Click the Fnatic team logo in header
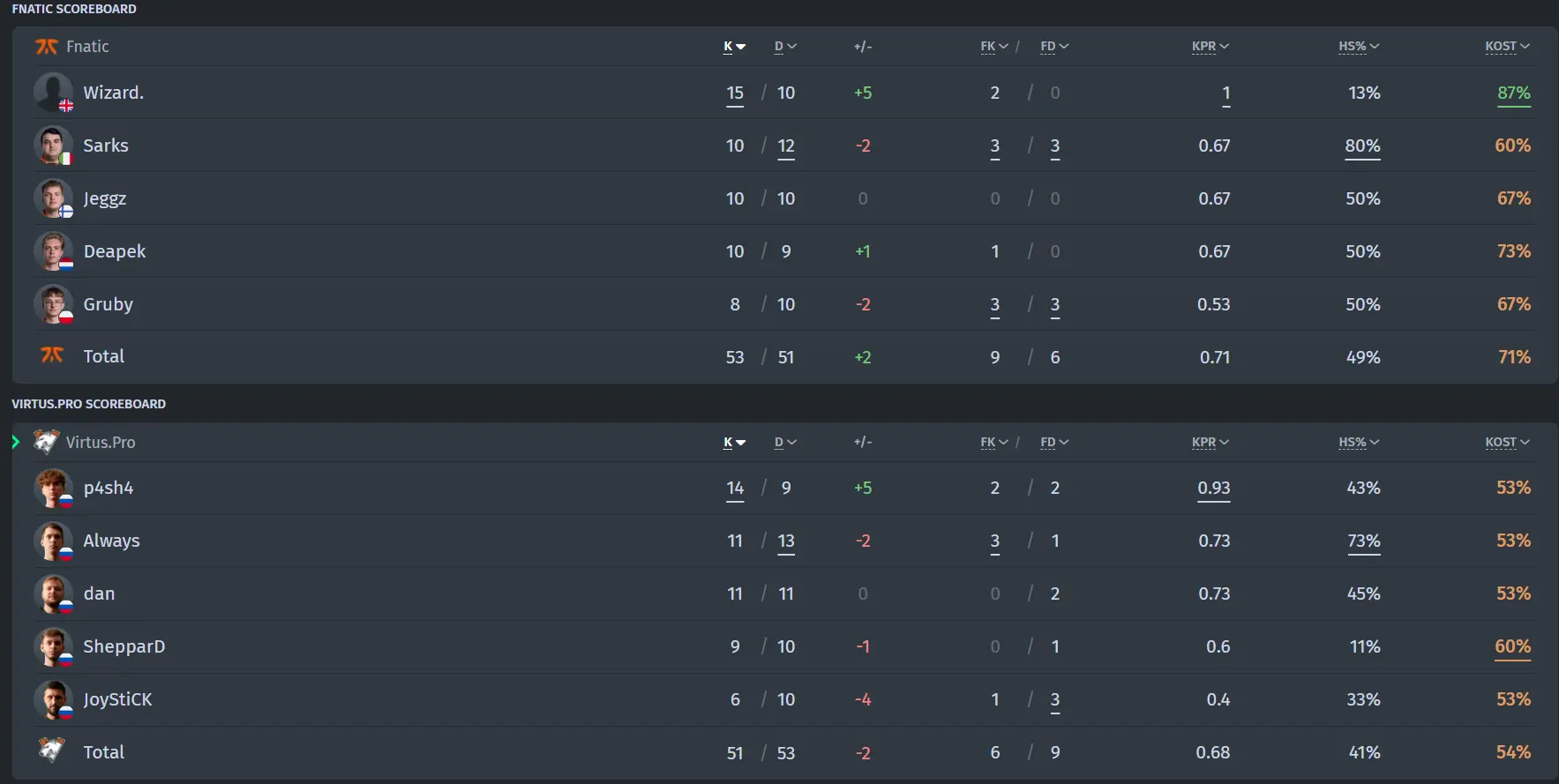Image resolution: width=1559 pixels, height=784 pixels. click(46, 47)
